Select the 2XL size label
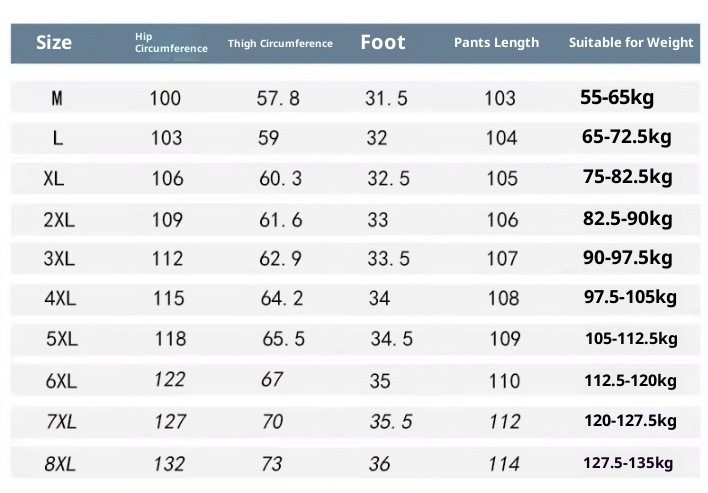Screen dimensions: 708x493 pyautogui.click(x=58, y=219)
